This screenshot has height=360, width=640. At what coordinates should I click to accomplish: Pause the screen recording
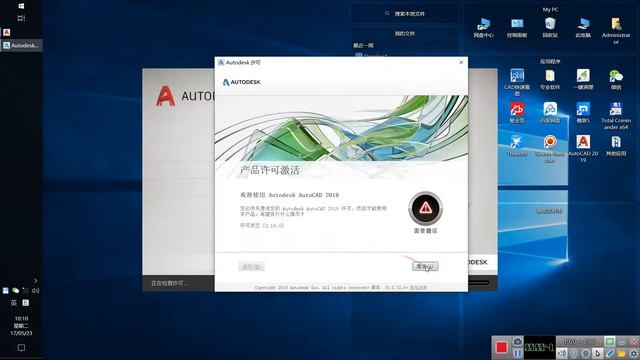point(518,353)
